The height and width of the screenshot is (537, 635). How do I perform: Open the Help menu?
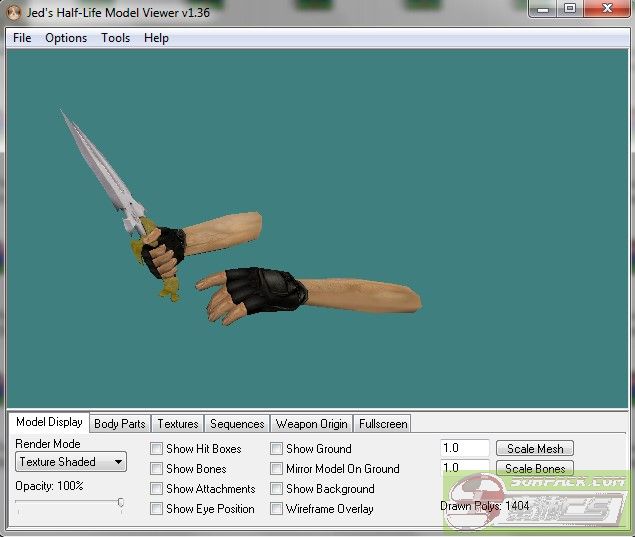tap(156, 38)
